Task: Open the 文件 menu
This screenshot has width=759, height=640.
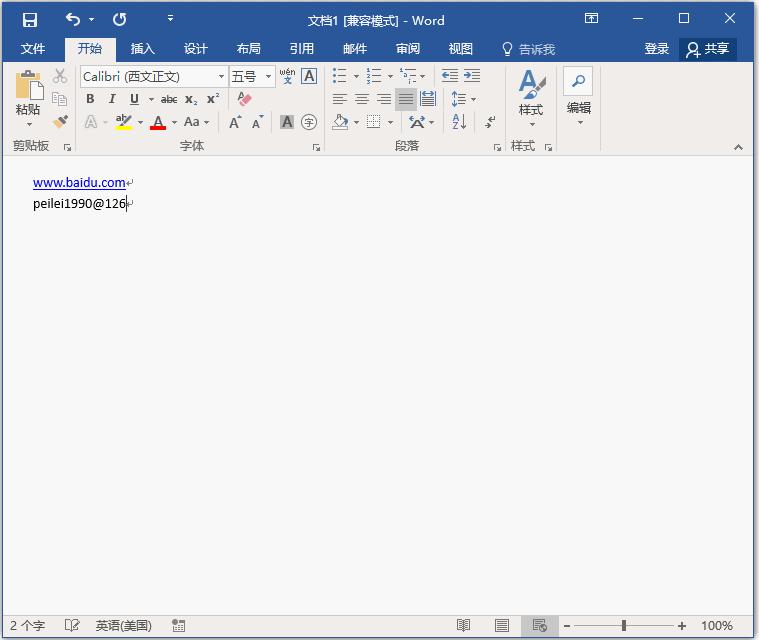Action: point(33,49)
